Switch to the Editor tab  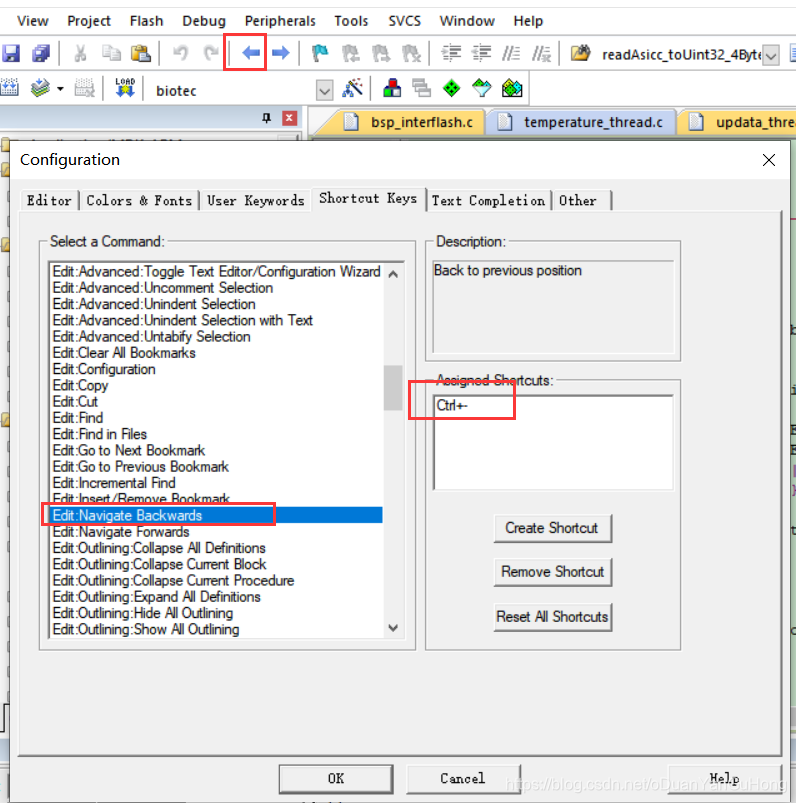tap(49, 200)
